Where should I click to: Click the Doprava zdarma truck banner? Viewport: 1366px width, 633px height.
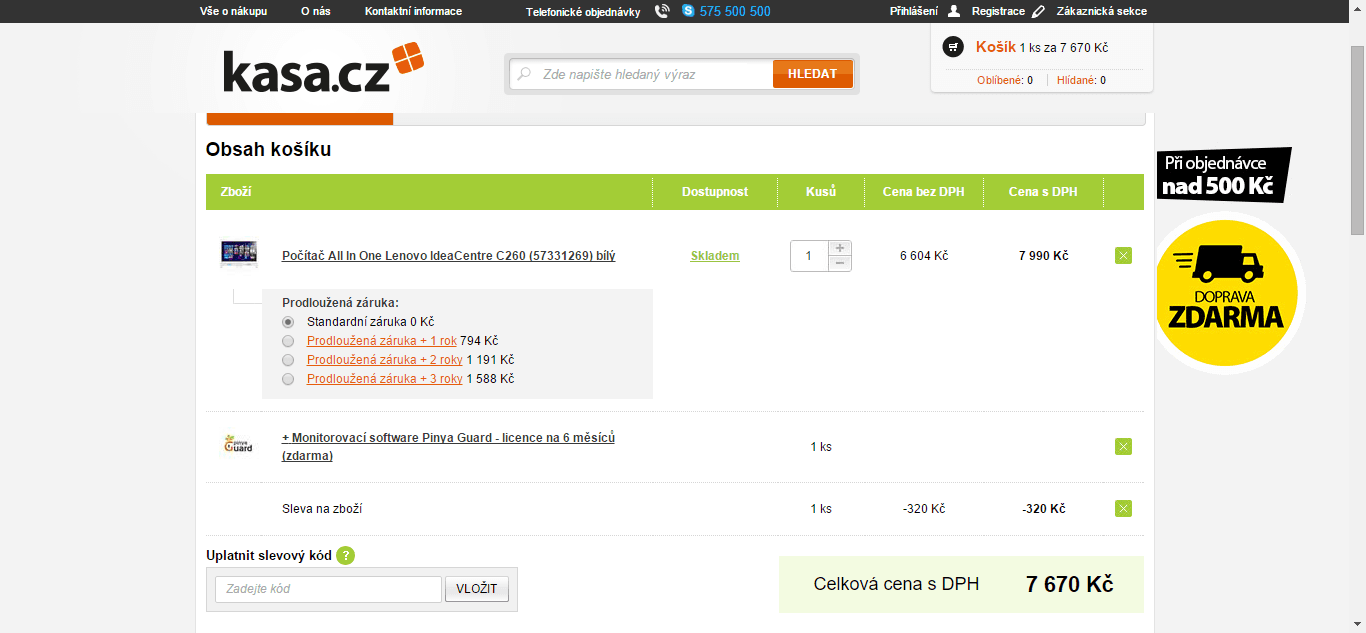[1227, 293]
